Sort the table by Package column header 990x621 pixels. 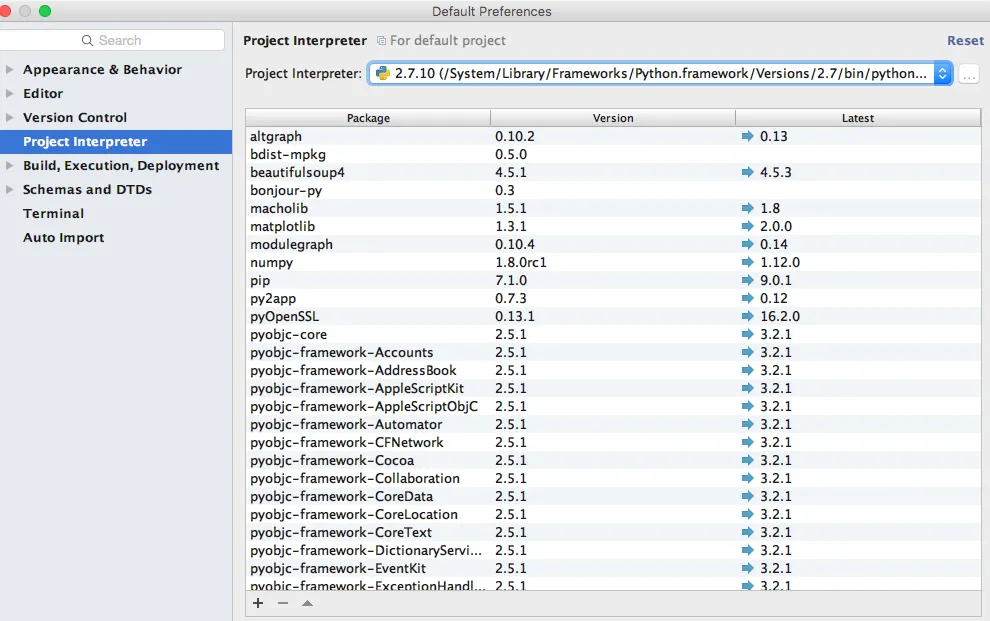click(368, 118)
